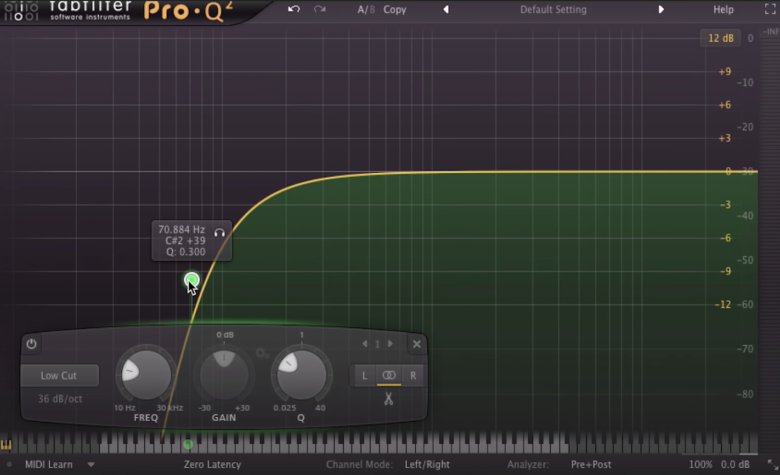Toggle band power bypass button

coord(31,344)
